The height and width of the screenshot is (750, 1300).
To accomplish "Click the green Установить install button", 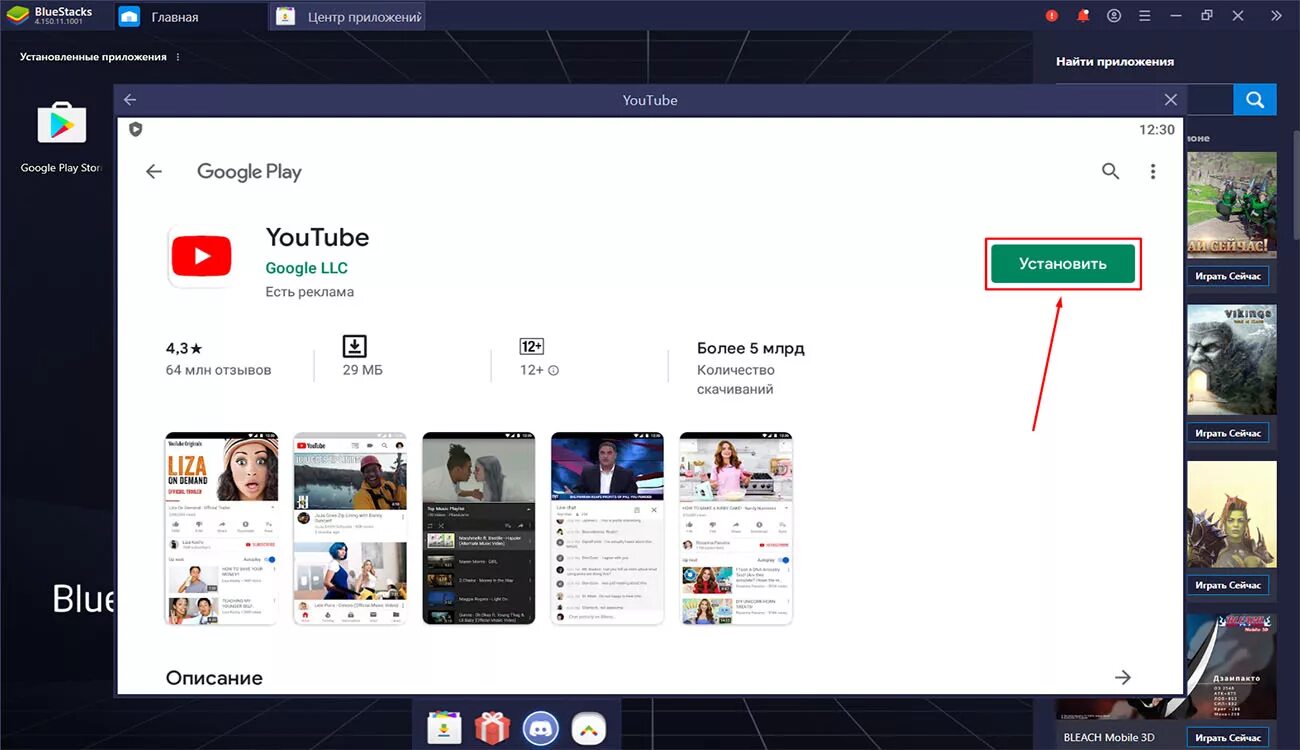I will (1063, 264).
